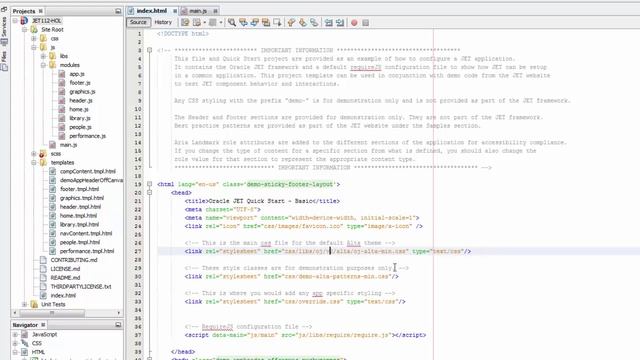The image size is (640, 360).
Task: Select header.js file
Action: pos(81,100)
